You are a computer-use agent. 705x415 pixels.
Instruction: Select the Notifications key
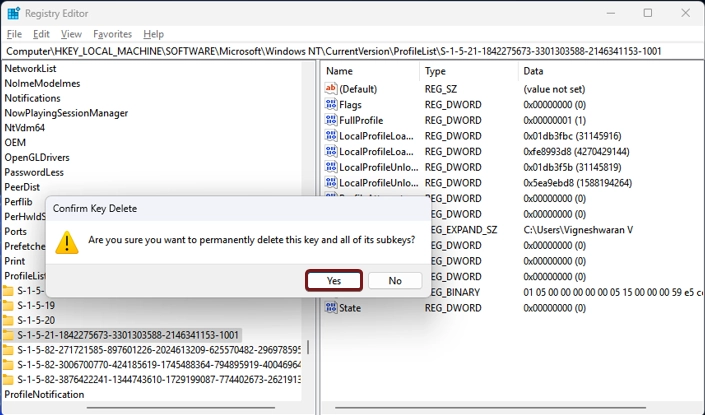[x=32, y=98]
